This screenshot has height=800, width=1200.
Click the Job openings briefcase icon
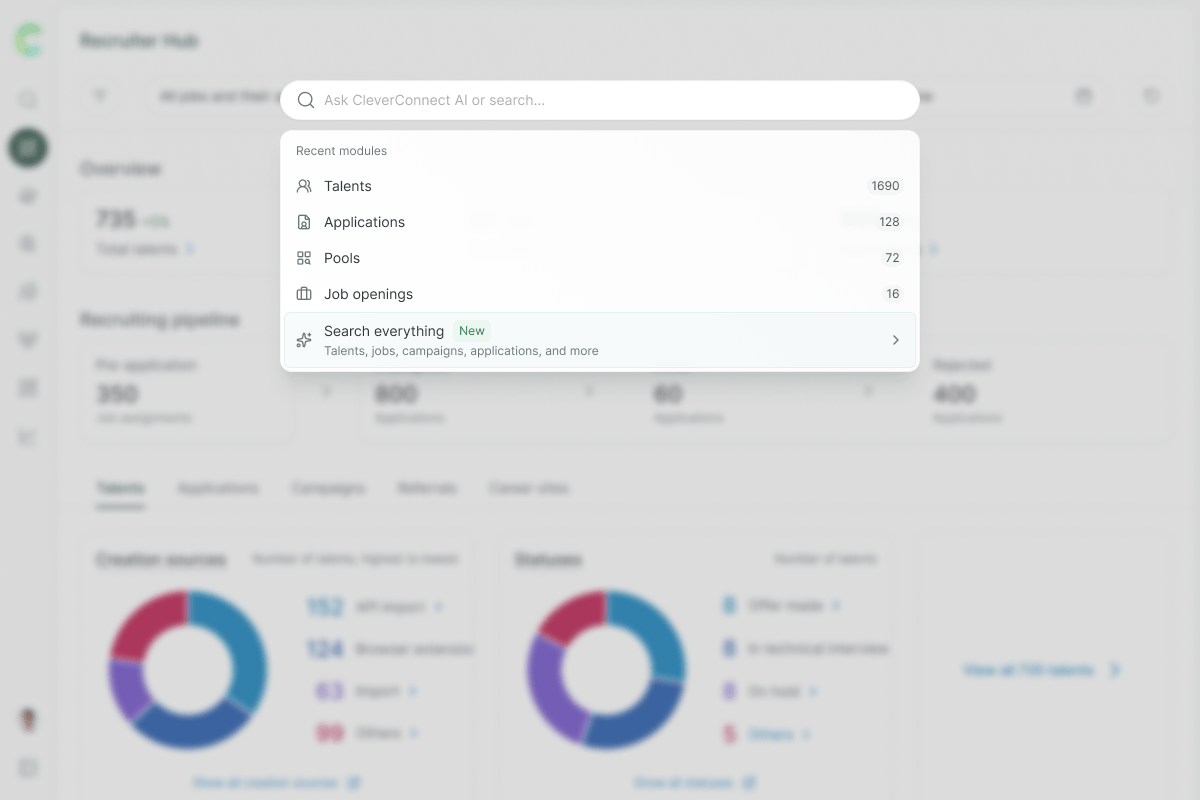pyautogui.click(x=304, y=294)
